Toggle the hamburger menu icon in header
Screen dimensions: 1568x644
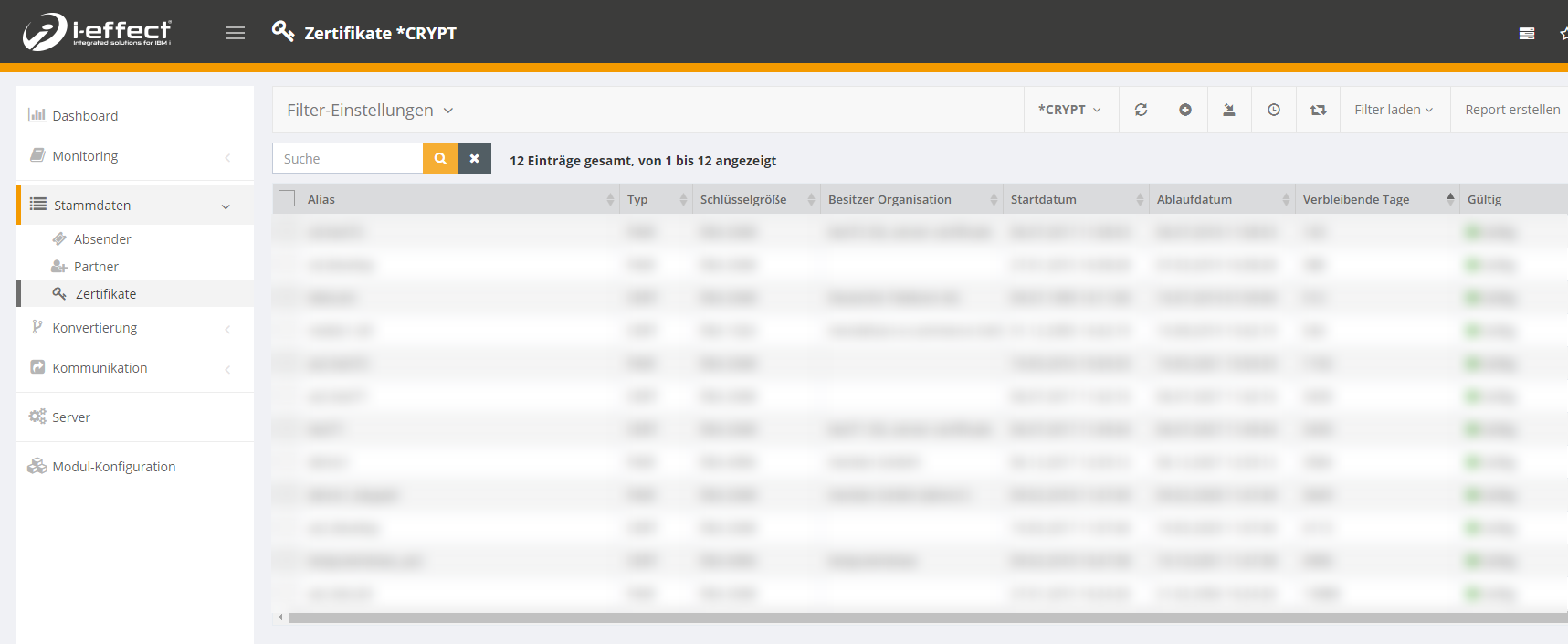point(236,33)
